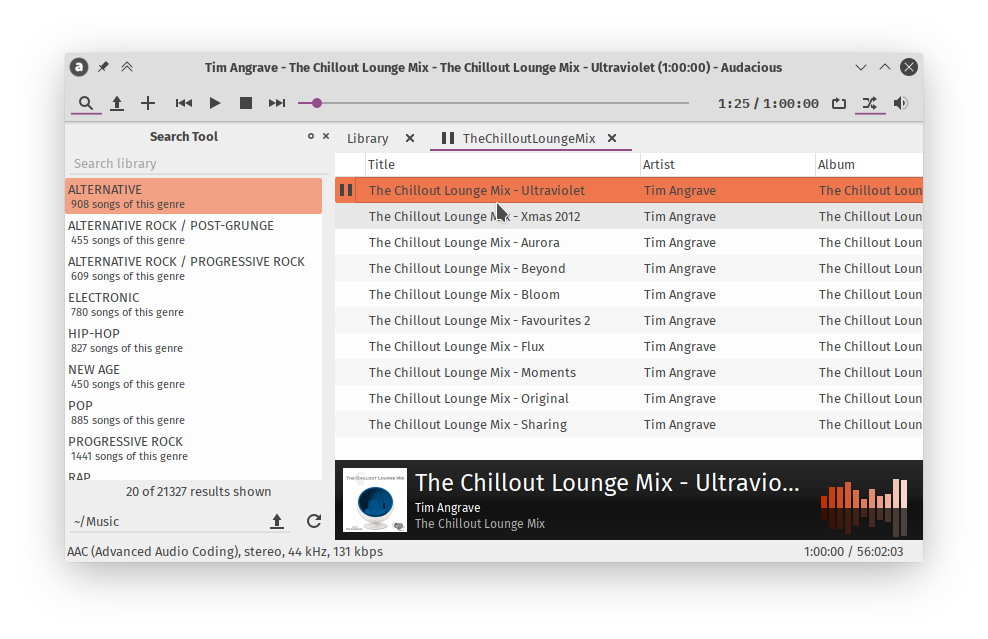
Task: Select track Bloom
Action: coord(629,294)
